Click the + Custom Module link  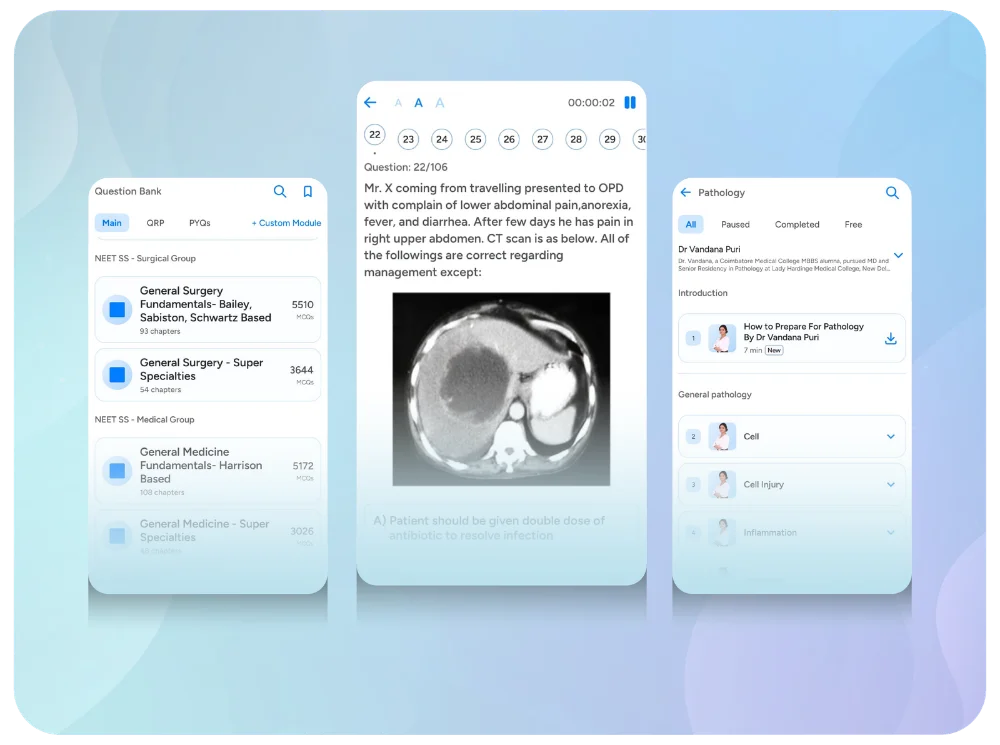click(x=286, y=223)
